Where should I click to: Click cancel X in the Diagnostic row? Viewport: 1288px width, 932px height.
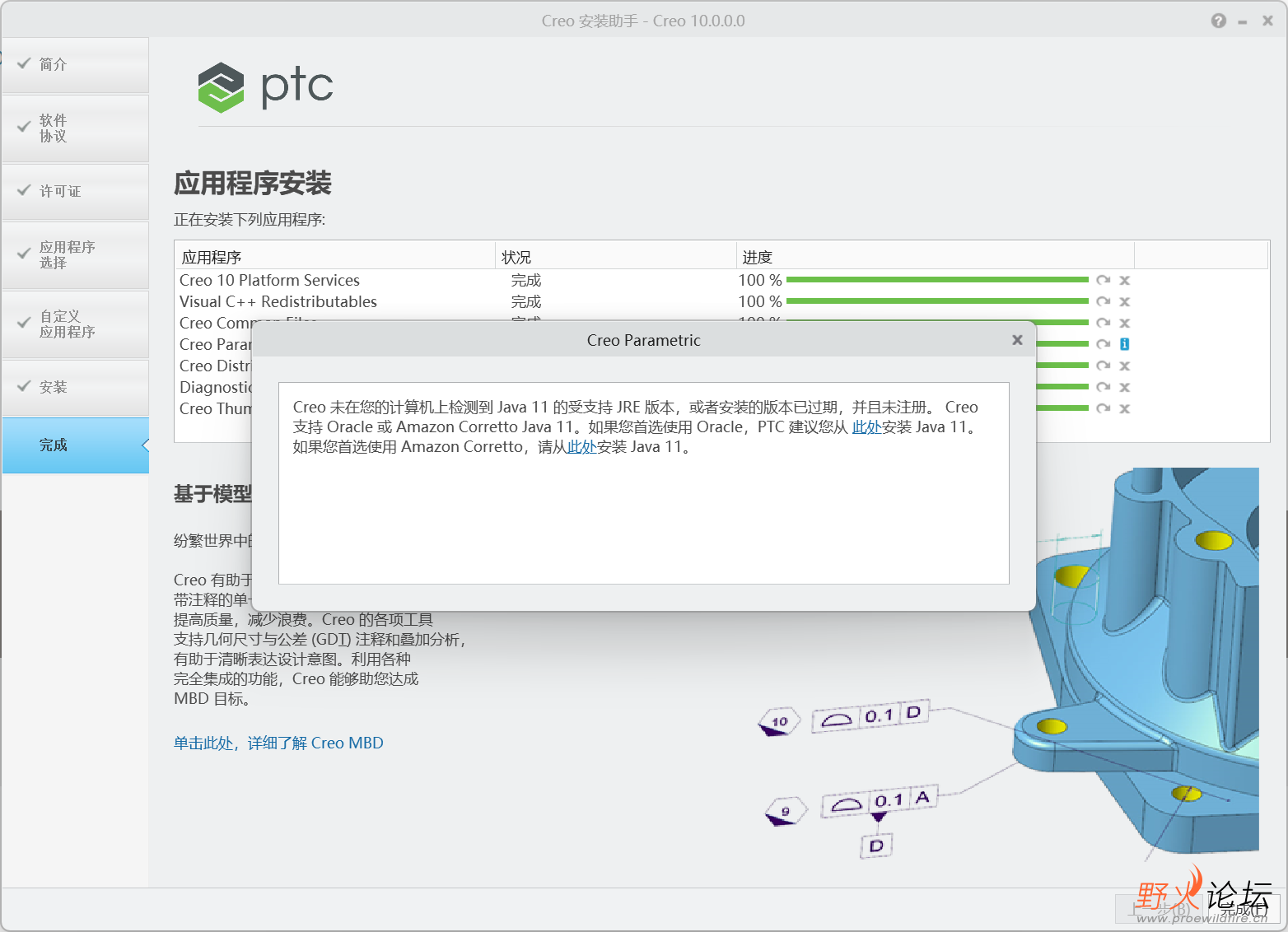click(1124, 387)
